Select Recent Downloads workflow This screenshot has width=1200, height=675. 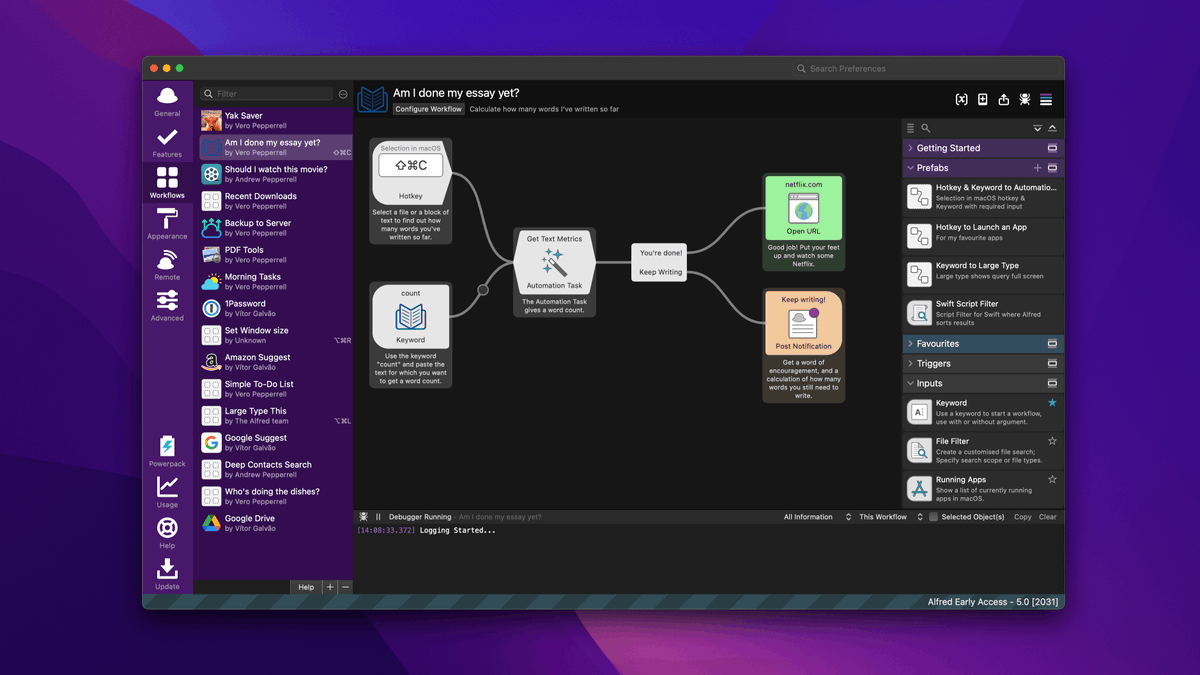point(274,201)
